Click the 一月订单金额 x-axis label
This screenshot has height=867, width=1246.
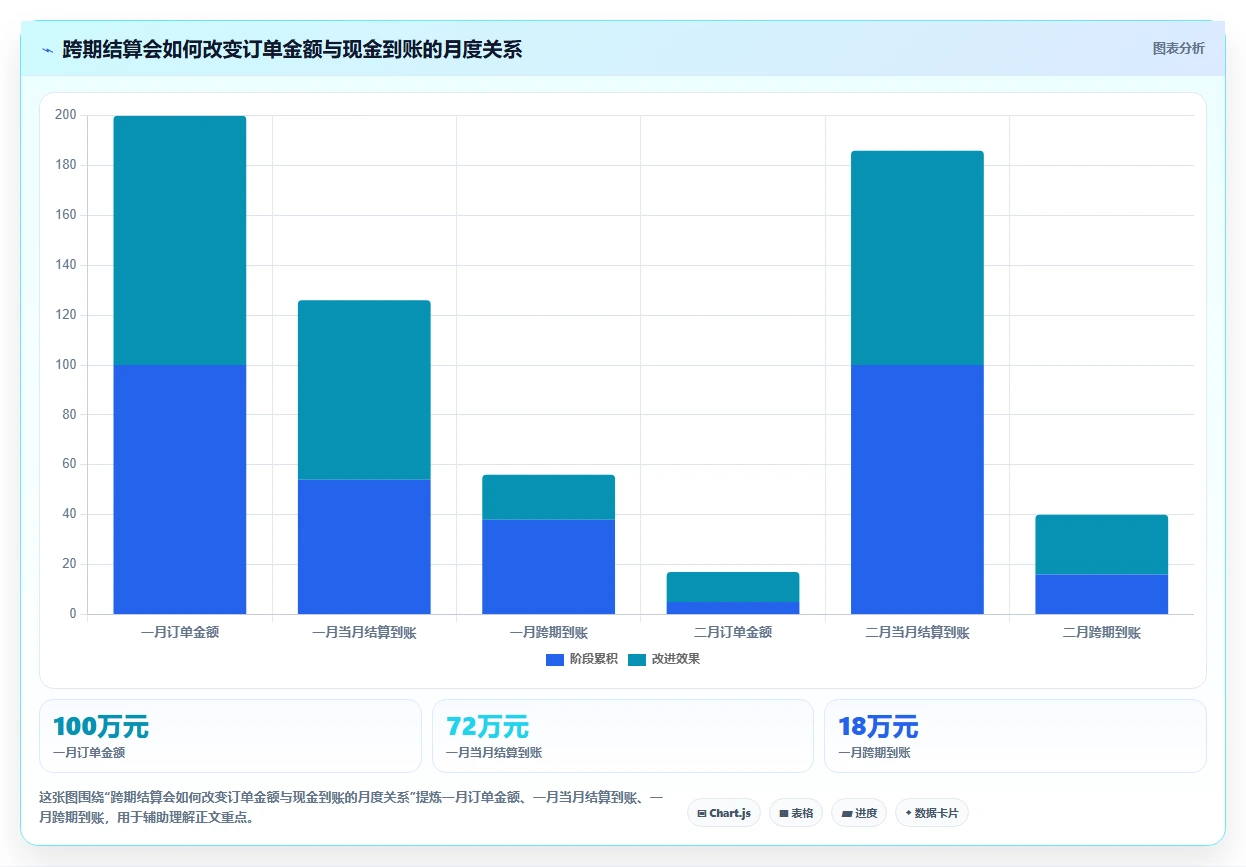tap(180, 632)
